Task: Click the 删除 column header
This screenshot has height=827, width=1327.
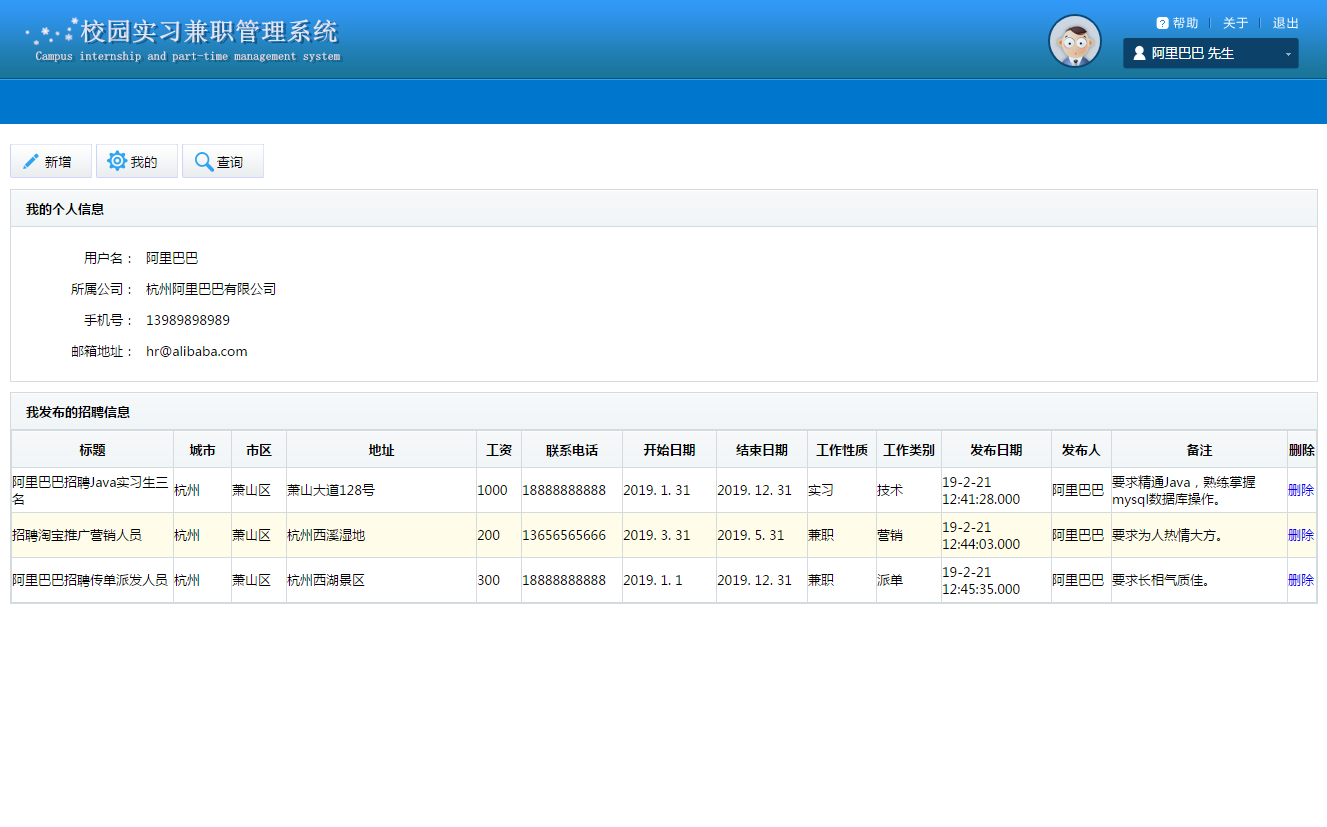Action: [x=1302, y=450]
